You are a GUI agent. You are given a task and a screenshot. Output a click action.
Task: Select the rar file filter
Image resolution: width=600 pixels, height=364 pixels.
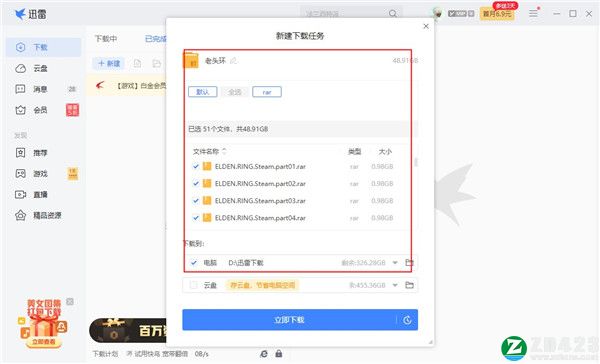pos(267,92)
